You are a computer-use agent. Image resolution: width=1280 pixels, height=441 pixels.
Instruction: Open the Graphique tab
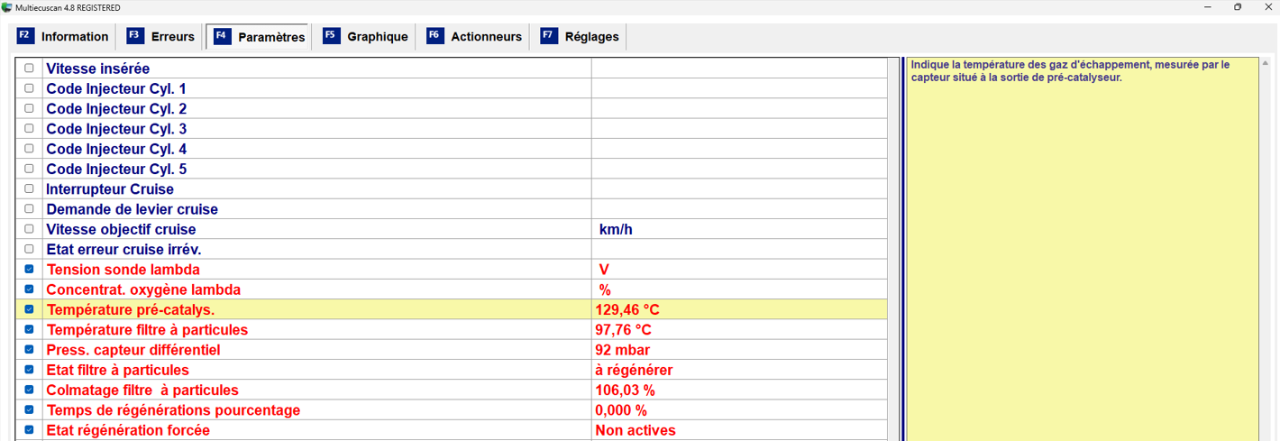pyautogui.click(x=377, y=37)
